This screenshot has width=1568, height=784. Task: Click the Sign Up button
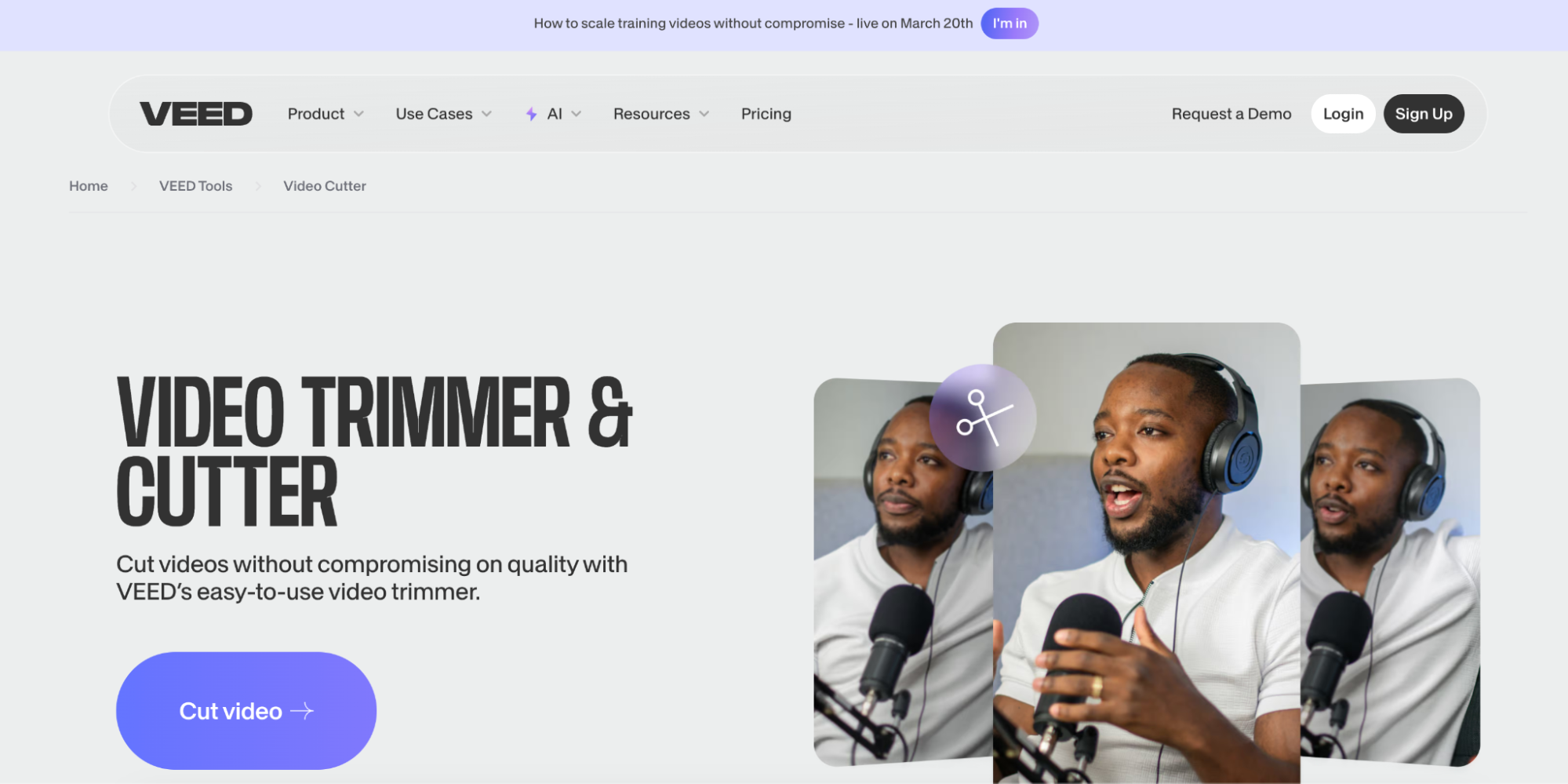coord(1424,114)
